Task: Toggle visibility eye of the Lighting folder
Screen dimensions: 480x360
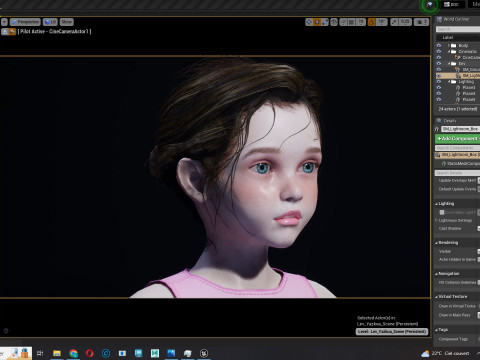Action: (439, 81)
